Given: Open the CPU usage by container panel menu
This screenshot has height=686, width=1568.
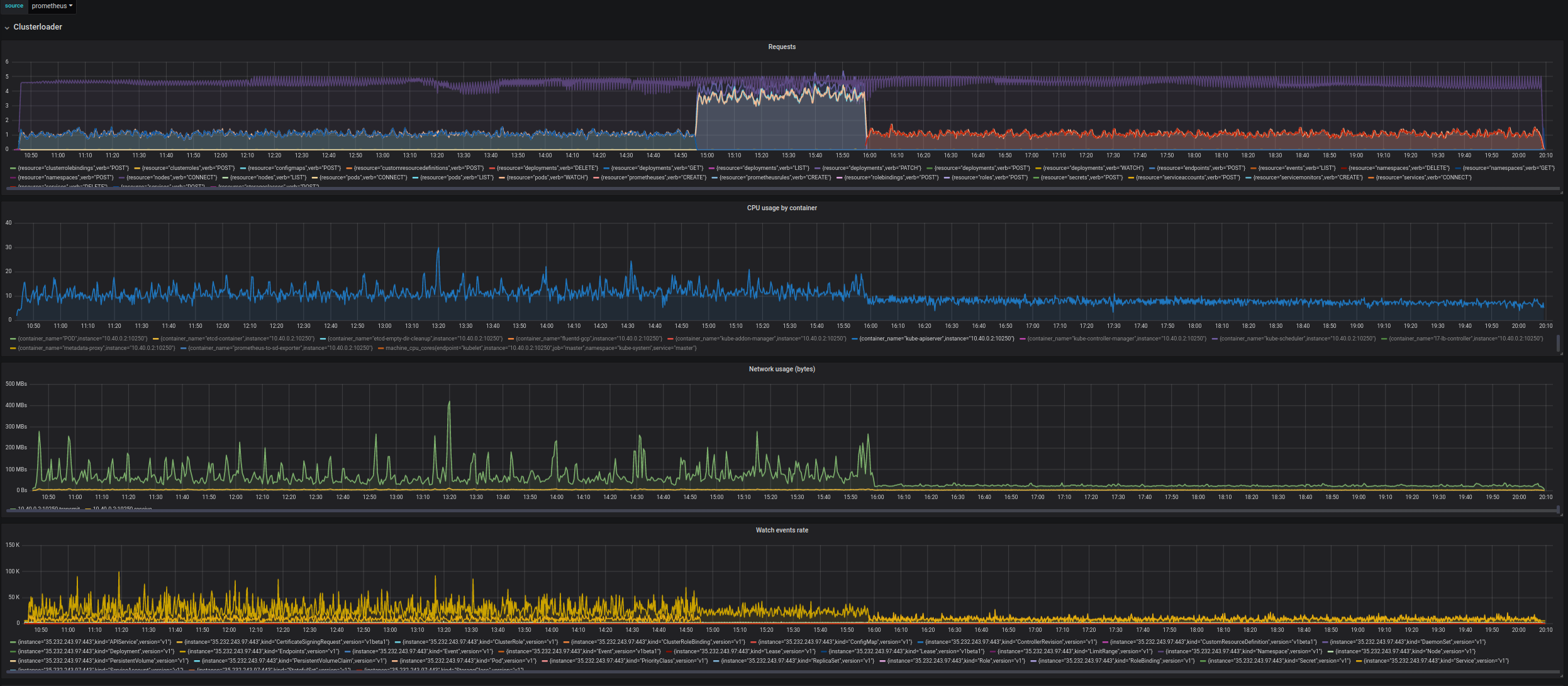Looking at the screenshot, I should click(x=781, y=208).
